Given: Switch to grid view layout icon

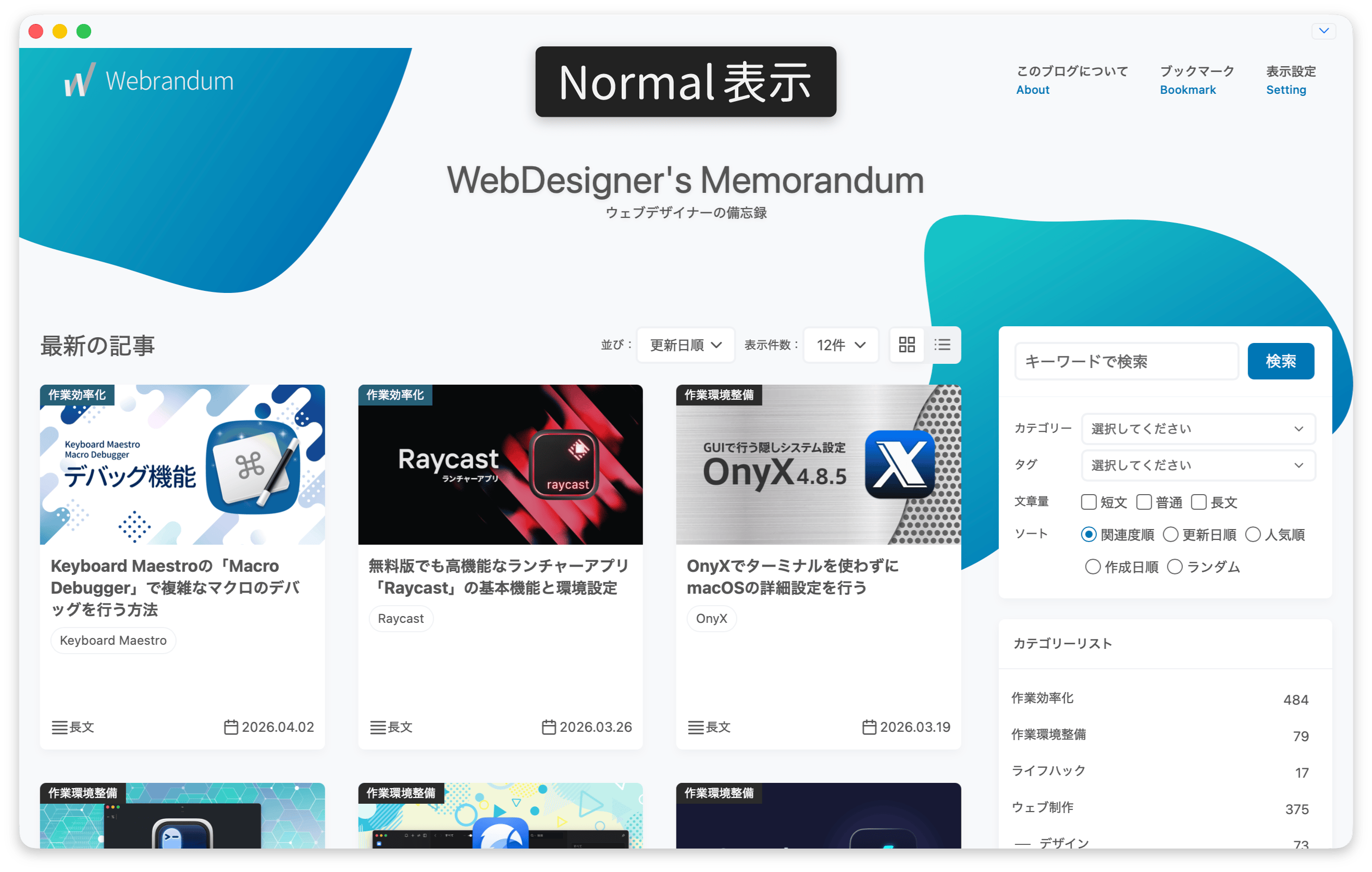Looking at the screenshot, I should pyautogui.click(x=907, y=345).
